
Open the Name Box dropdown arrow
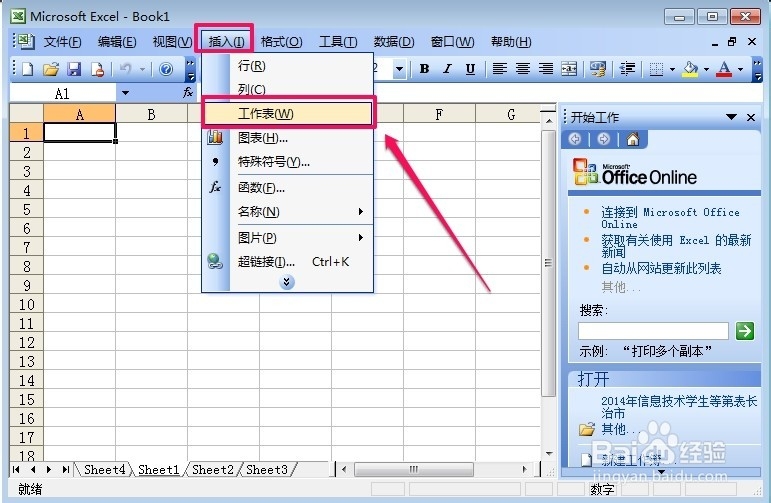[125, 93]
